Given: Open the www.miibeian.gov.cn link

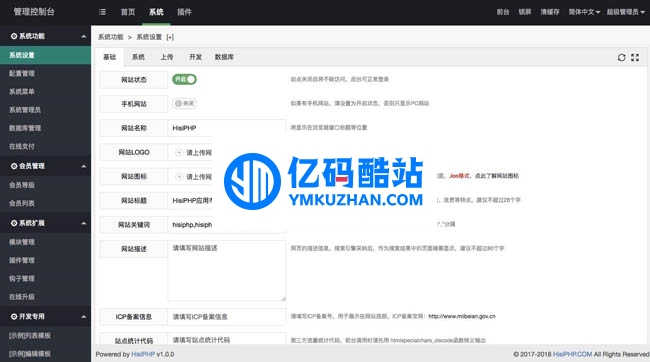Looking at the screenshot, I should pyautogui.click(x=462, y=316).
